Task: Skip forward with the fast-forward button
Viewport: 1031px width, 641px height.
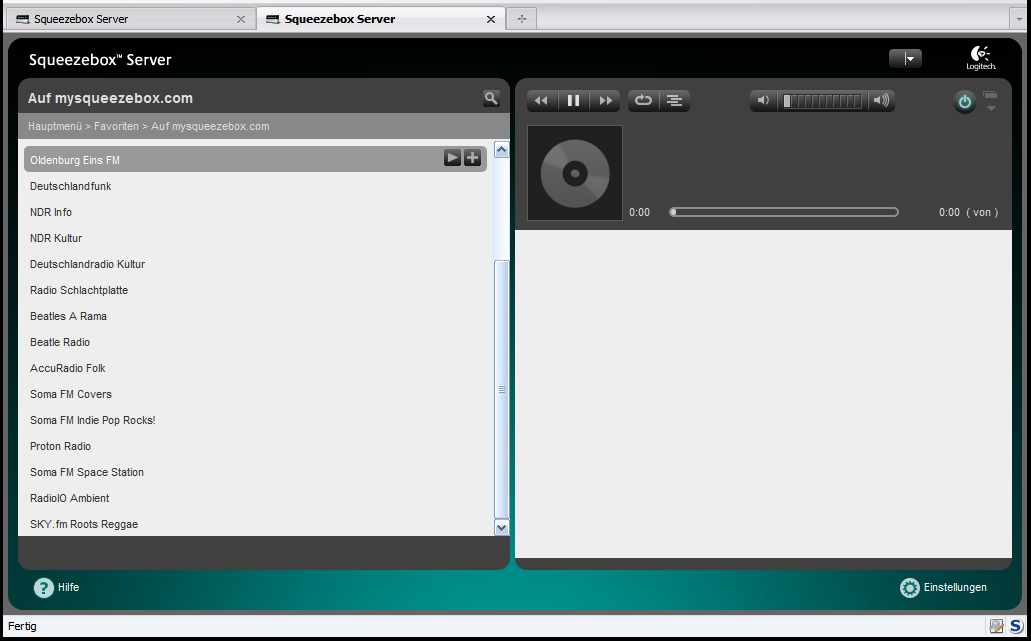Action: [x=605, y=100]
